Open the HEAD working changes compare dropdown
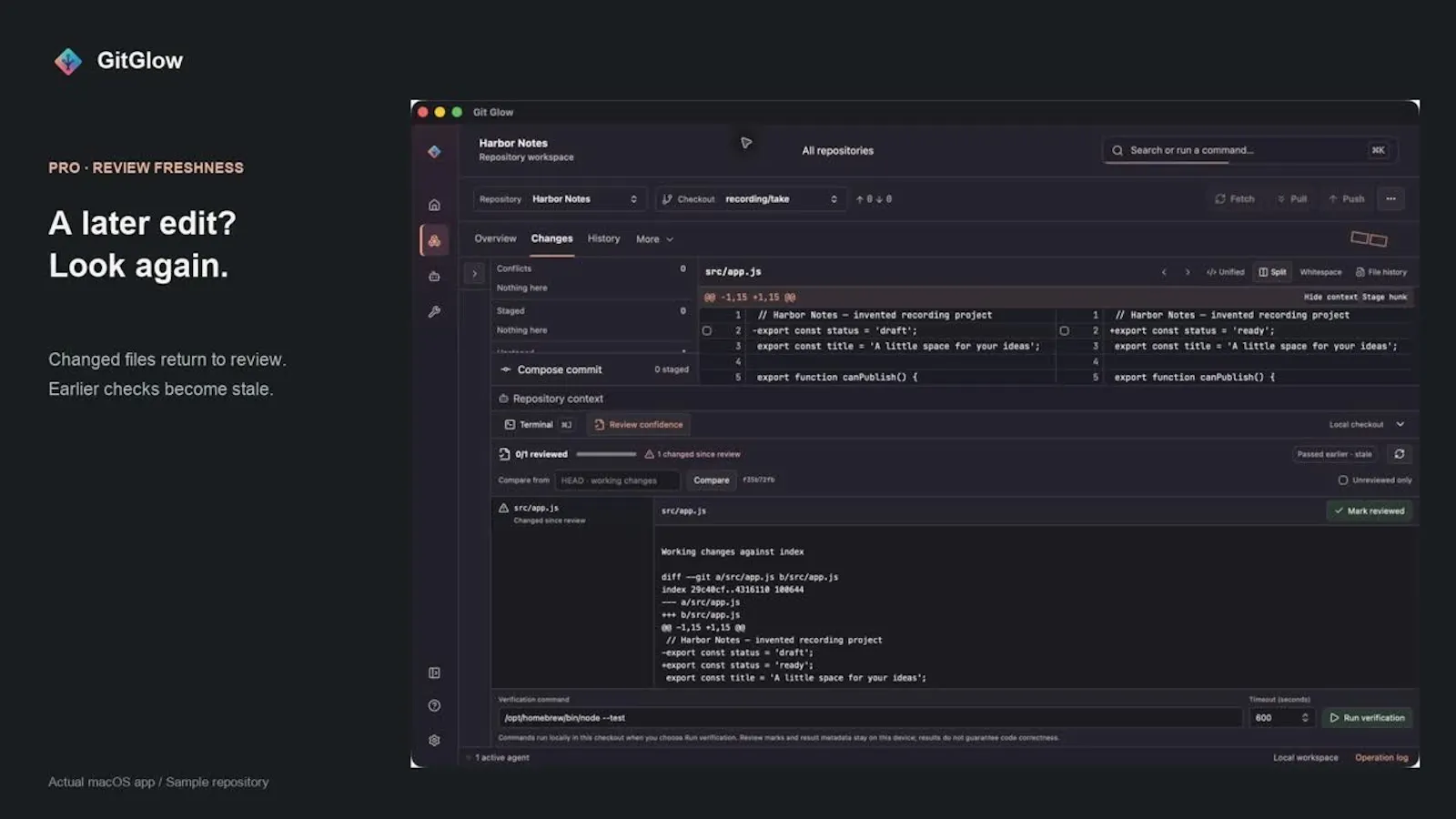This screenshot has height=819, width=1456. coord(617,480)
